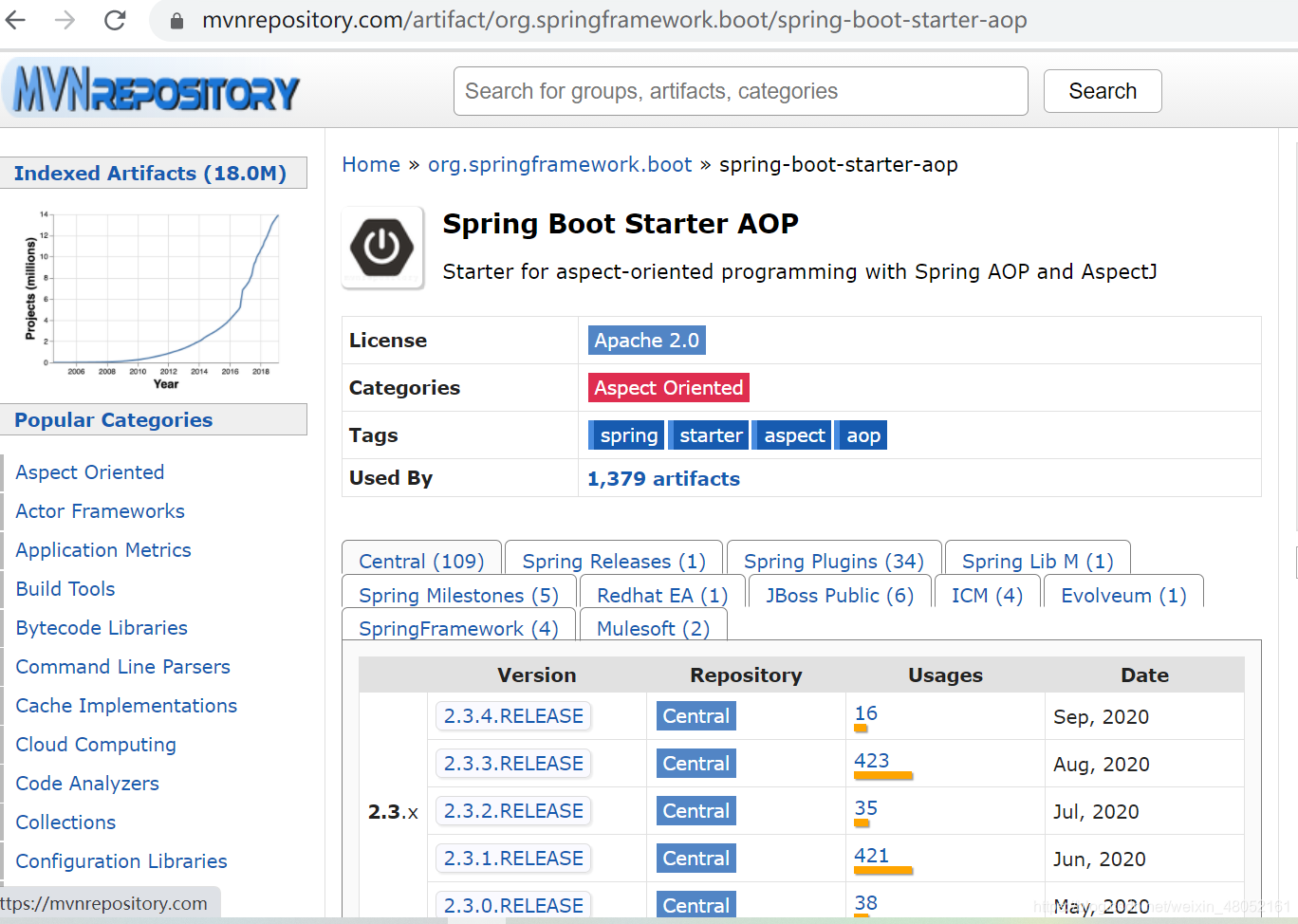
Task: Open the 16 usages link
Action: (865, 713)
